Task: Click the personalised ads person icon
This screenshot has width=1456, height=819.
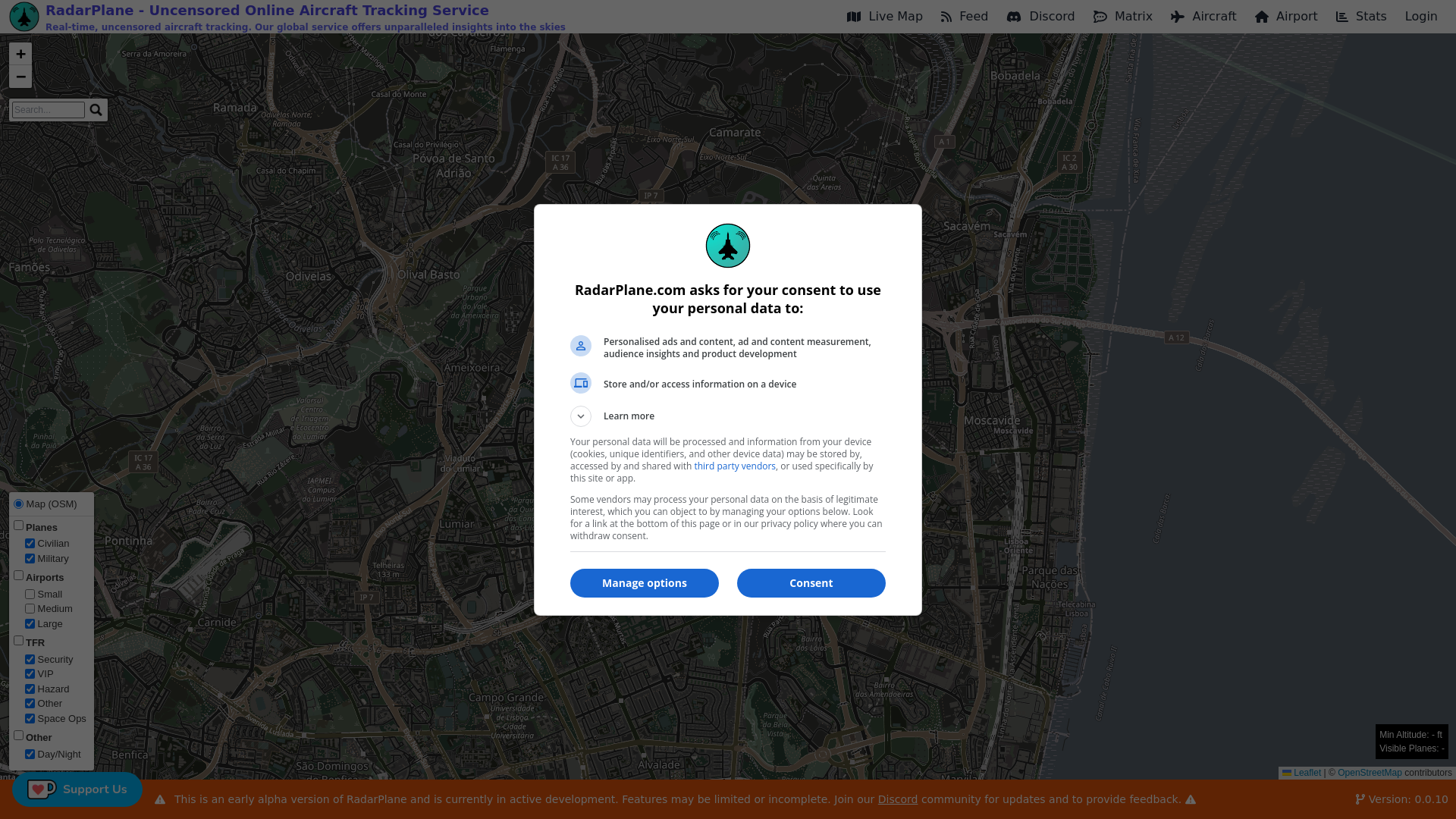Action: coord(581,346)
